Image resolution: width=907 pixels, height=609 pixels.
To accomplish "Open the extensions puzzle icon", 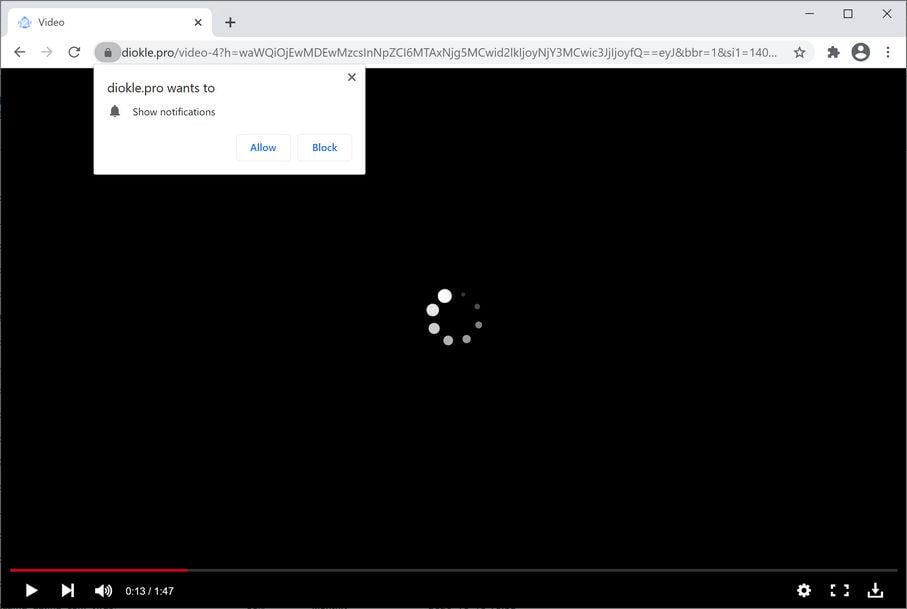I will [x=833, y=51].
